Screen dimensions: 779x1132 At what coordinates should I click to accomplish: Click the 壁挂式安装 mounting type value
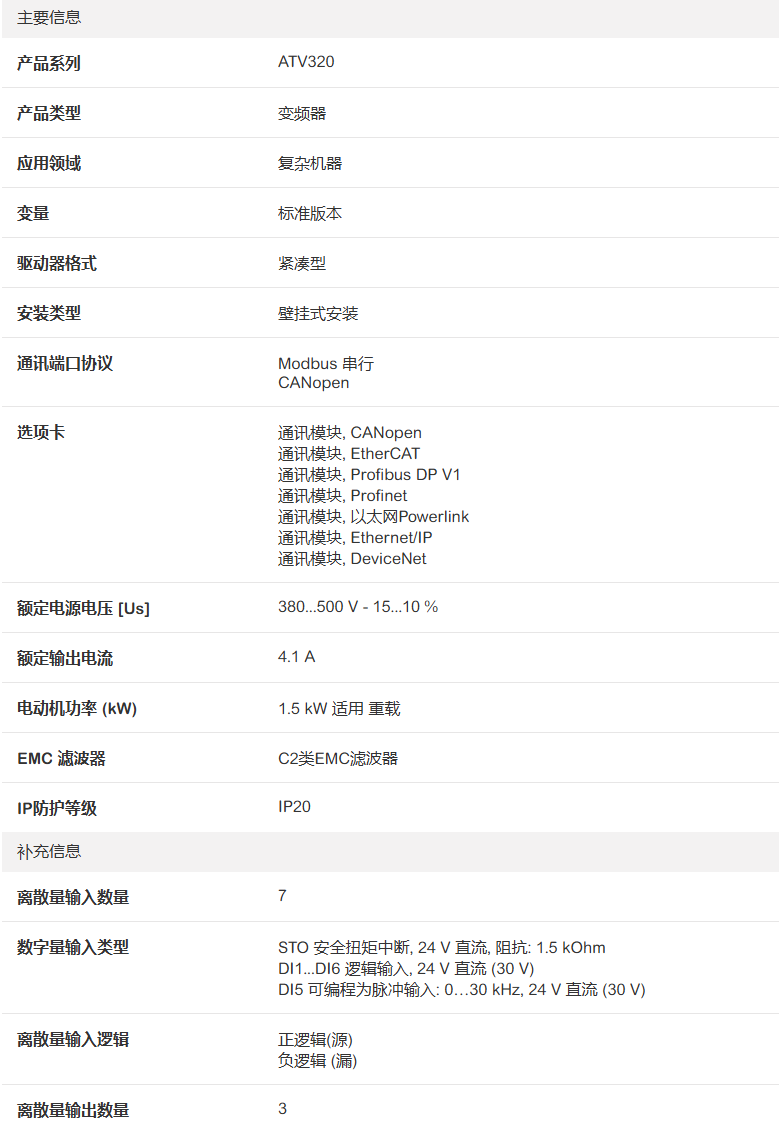pyautogui.click(x=318, y=313)
